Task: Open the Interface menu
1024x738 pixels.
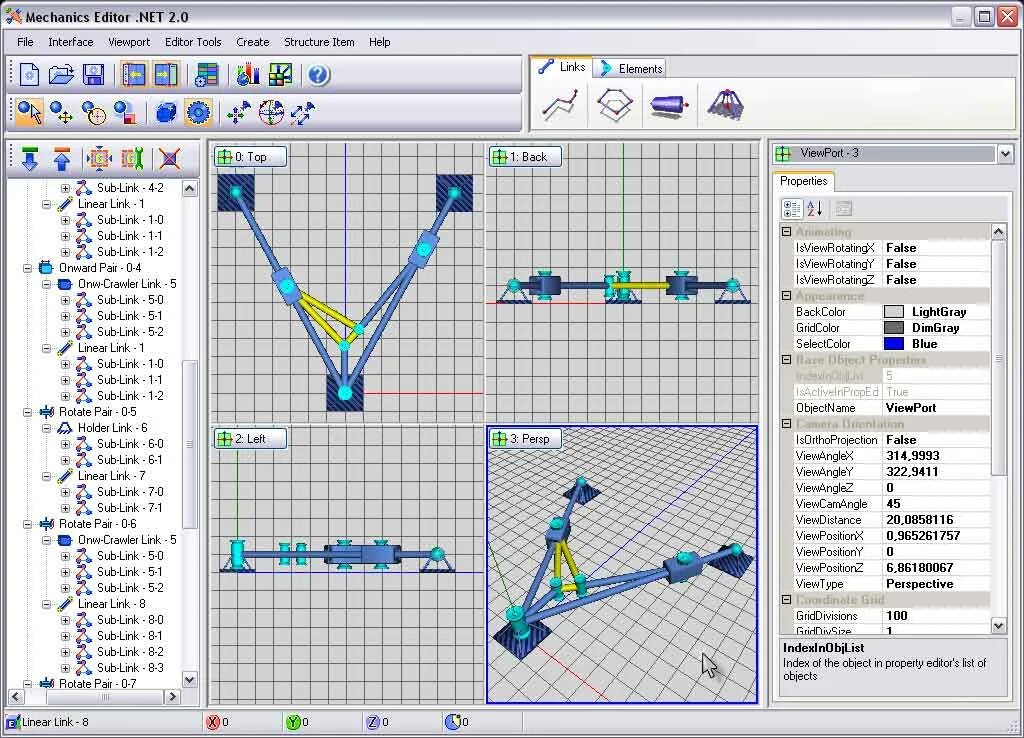Action: point(71,42)
